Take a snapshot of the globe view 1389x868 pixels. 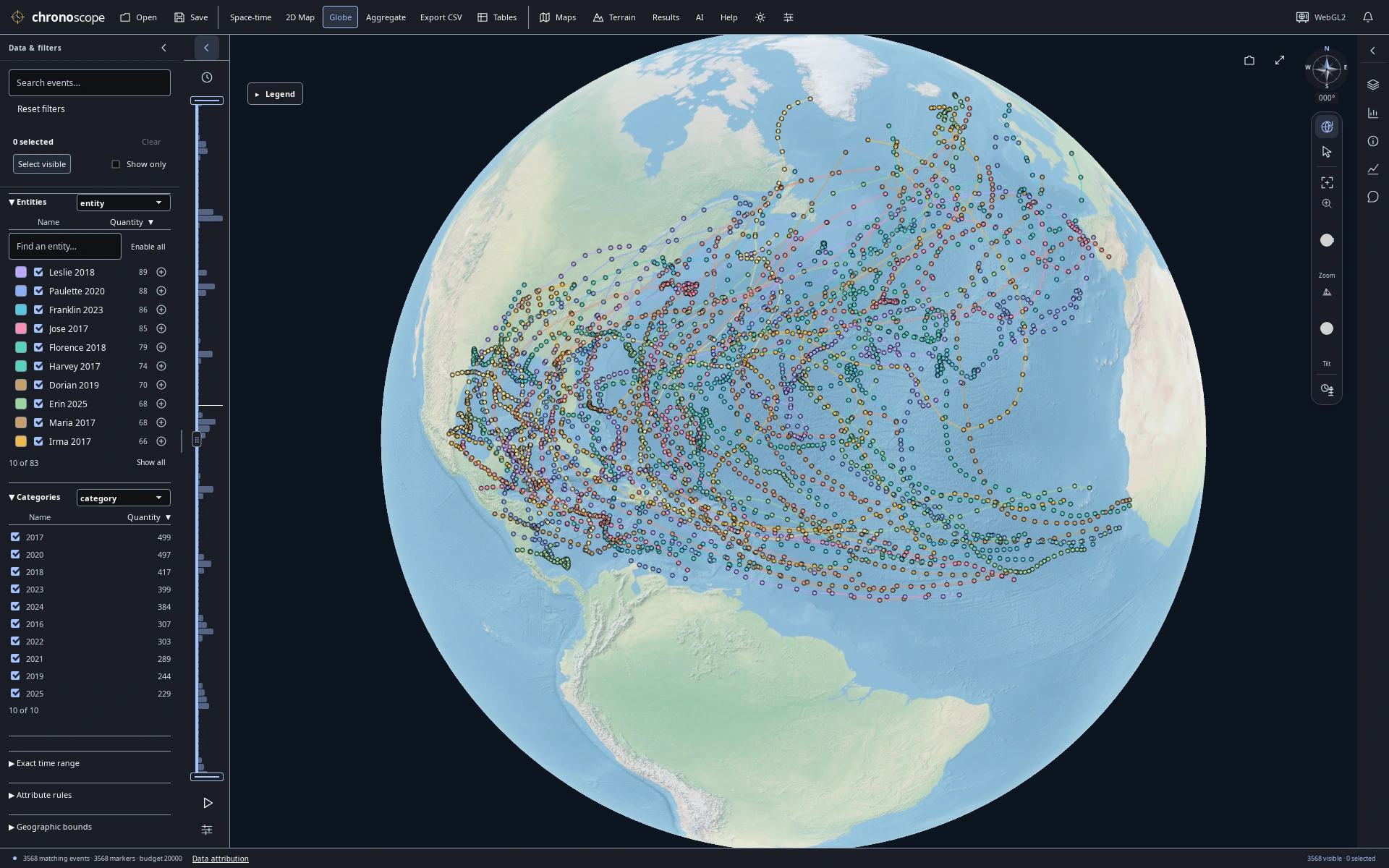pyautogui.click(x=1249, y=60)
